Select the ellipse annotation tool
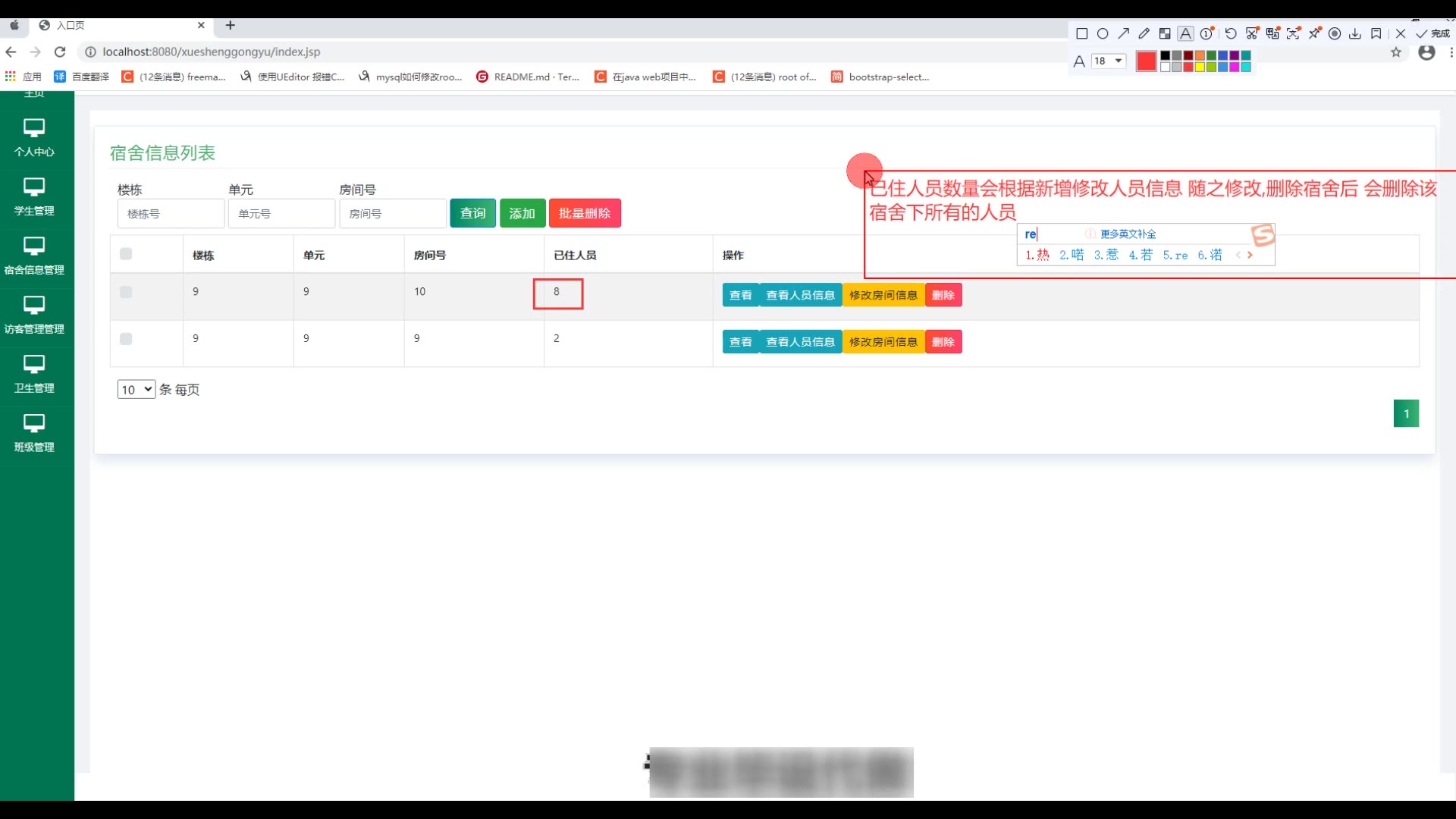The height and width of the screenshot is (819, 1456). pos(1103,33)
